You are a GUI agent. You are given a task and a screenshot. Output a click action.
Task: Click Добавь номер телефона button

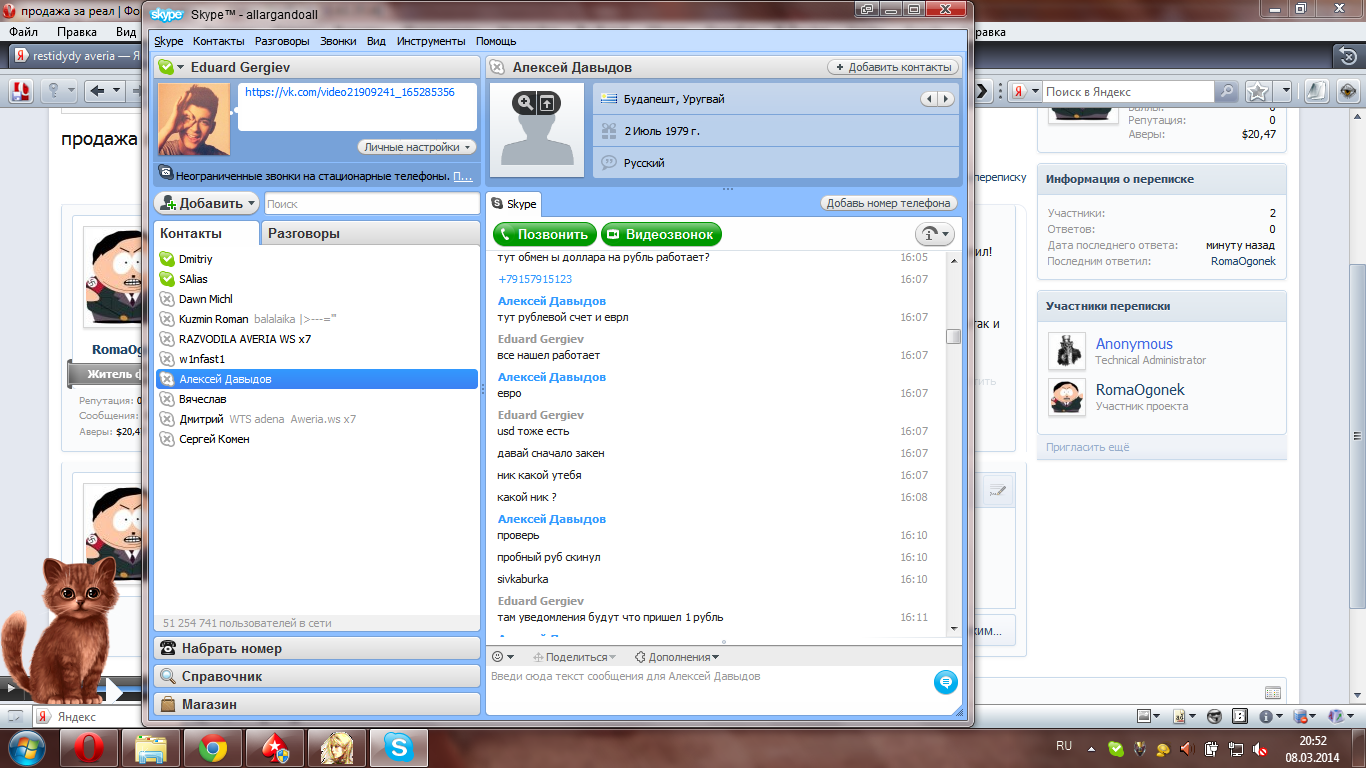click(x=889, y=203)
